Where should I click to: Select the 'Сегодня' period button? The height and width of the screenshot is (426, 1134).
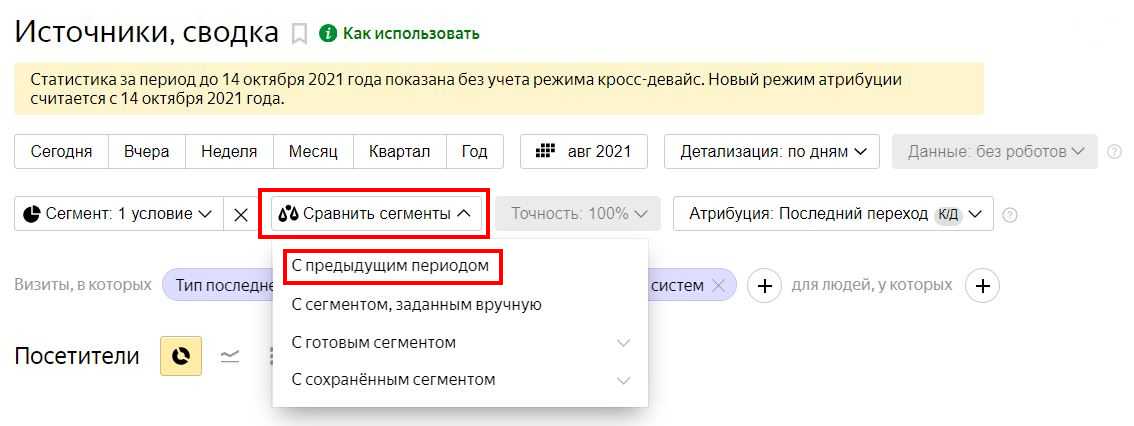[x=61, y=152]
